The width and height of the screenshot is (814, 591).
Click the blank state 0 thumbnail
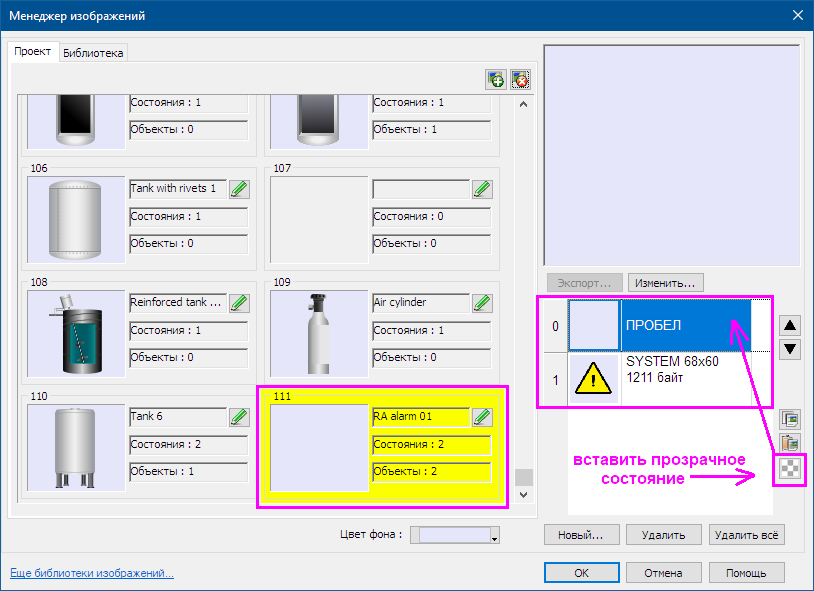click(x=594, y=326)
